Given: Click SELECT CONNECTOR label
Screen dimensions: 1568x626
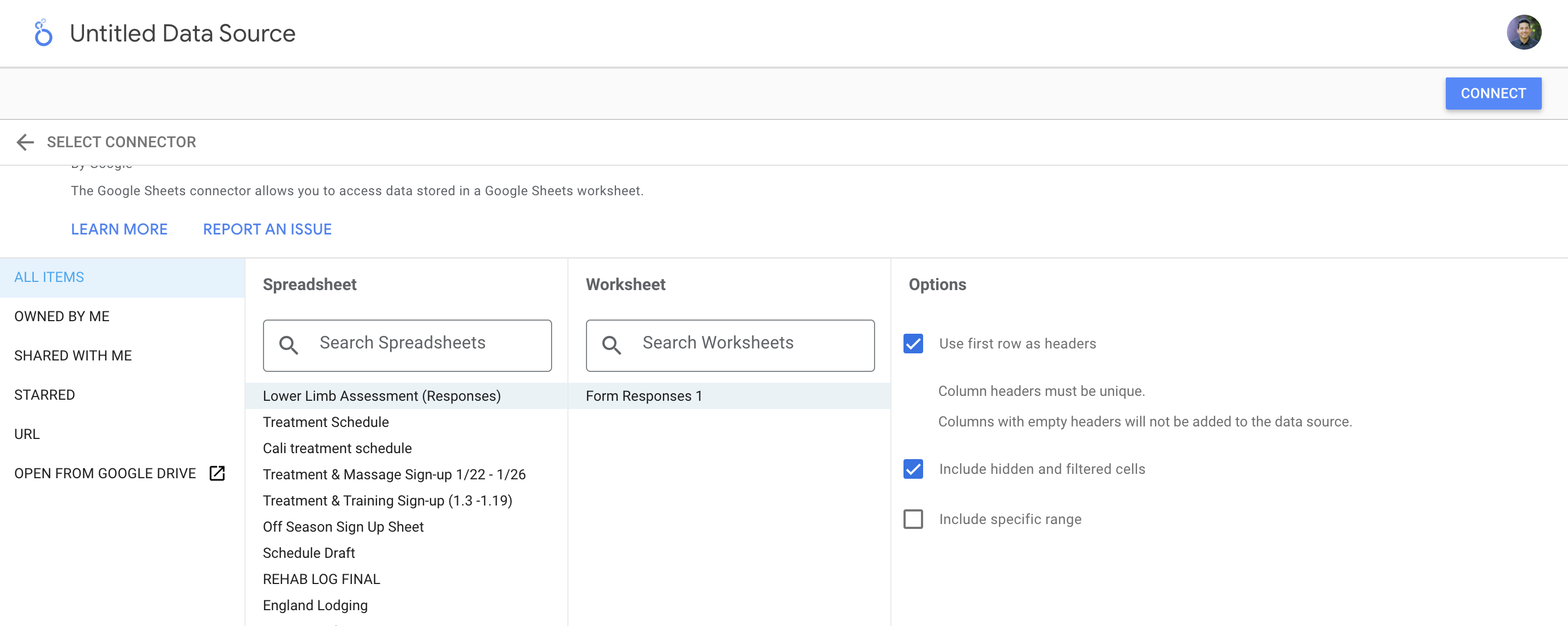Looking at the screenshot, I should click(122, 142).
